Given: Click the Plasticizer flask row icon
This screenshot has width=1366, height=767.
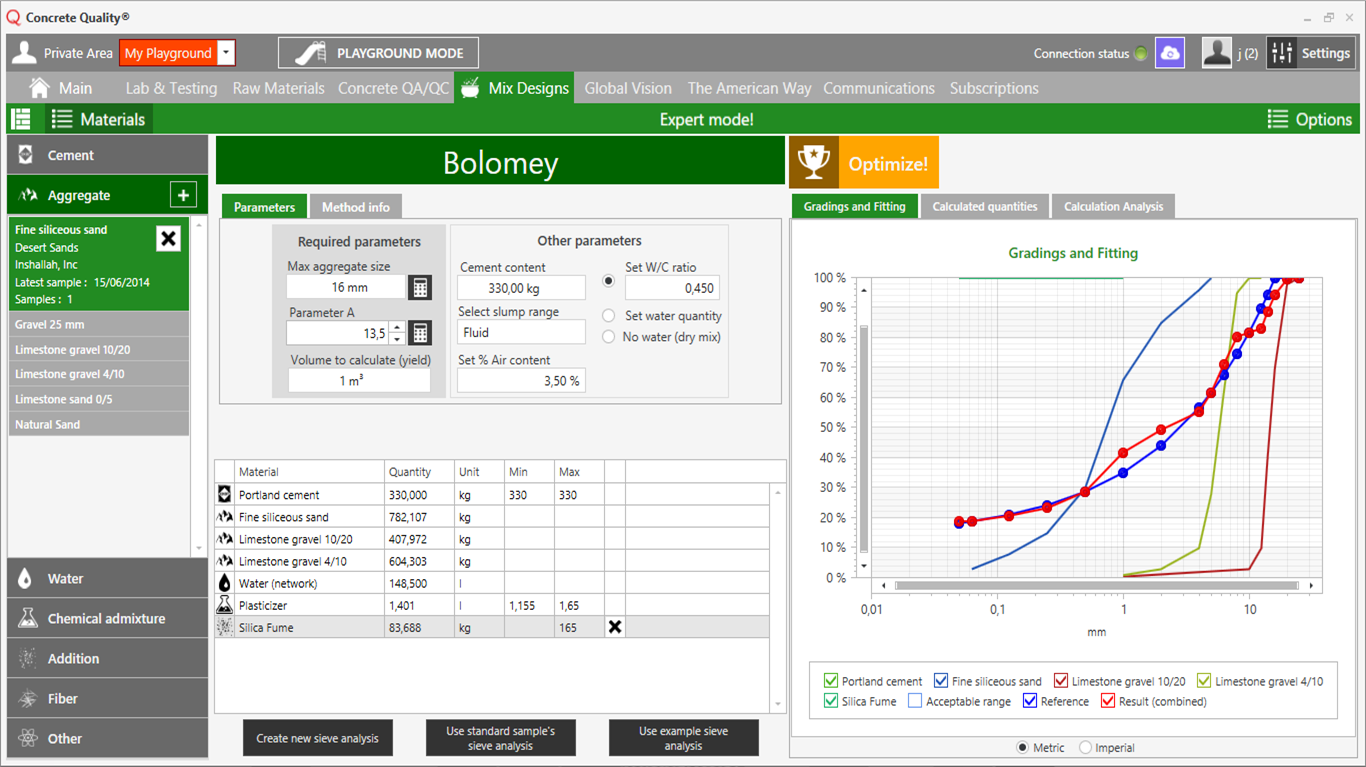Looking at the screenshot, I should click(x=224, y=605).
